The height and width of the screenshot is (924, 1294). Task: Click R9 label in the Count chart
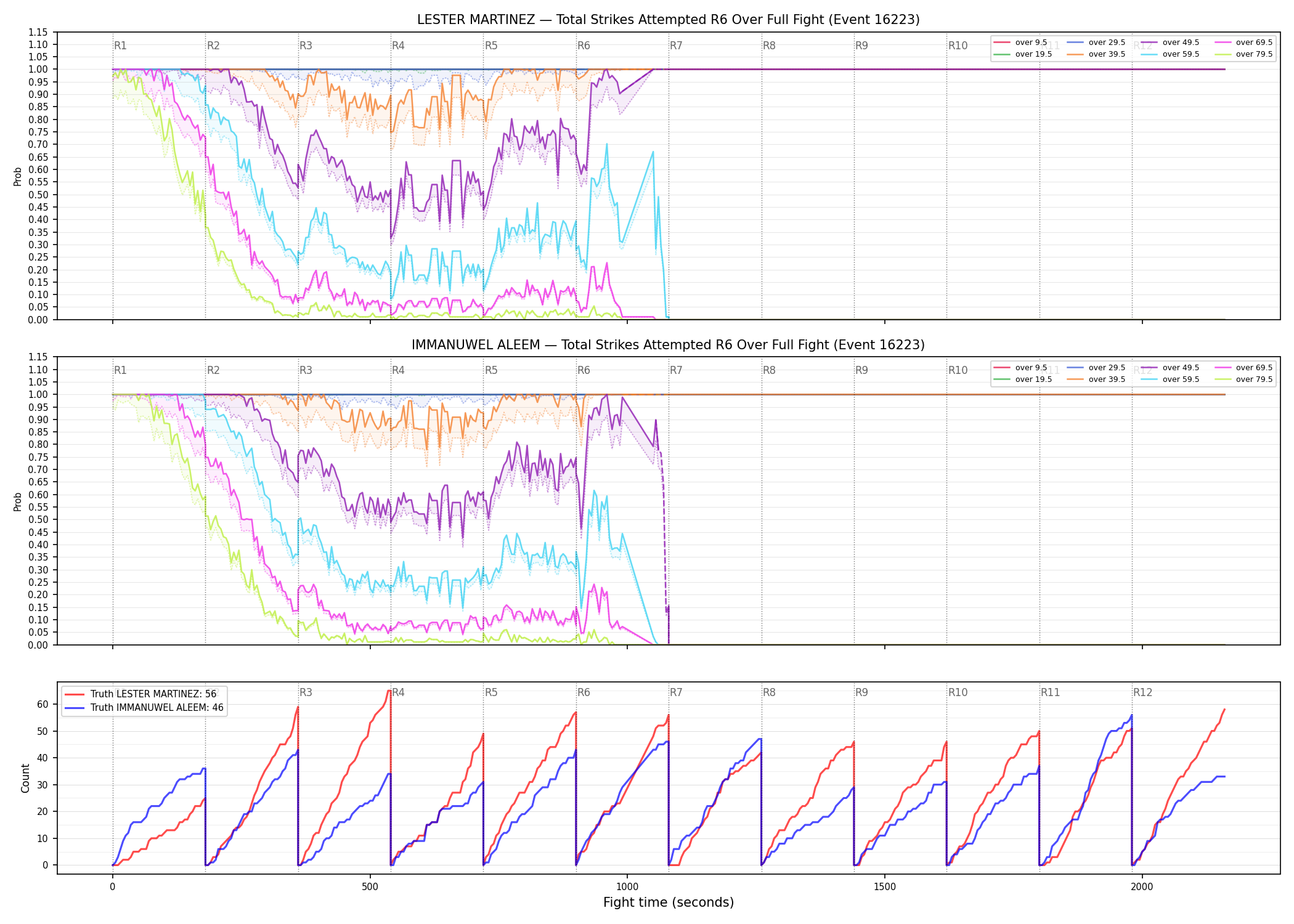pos(861,692)
